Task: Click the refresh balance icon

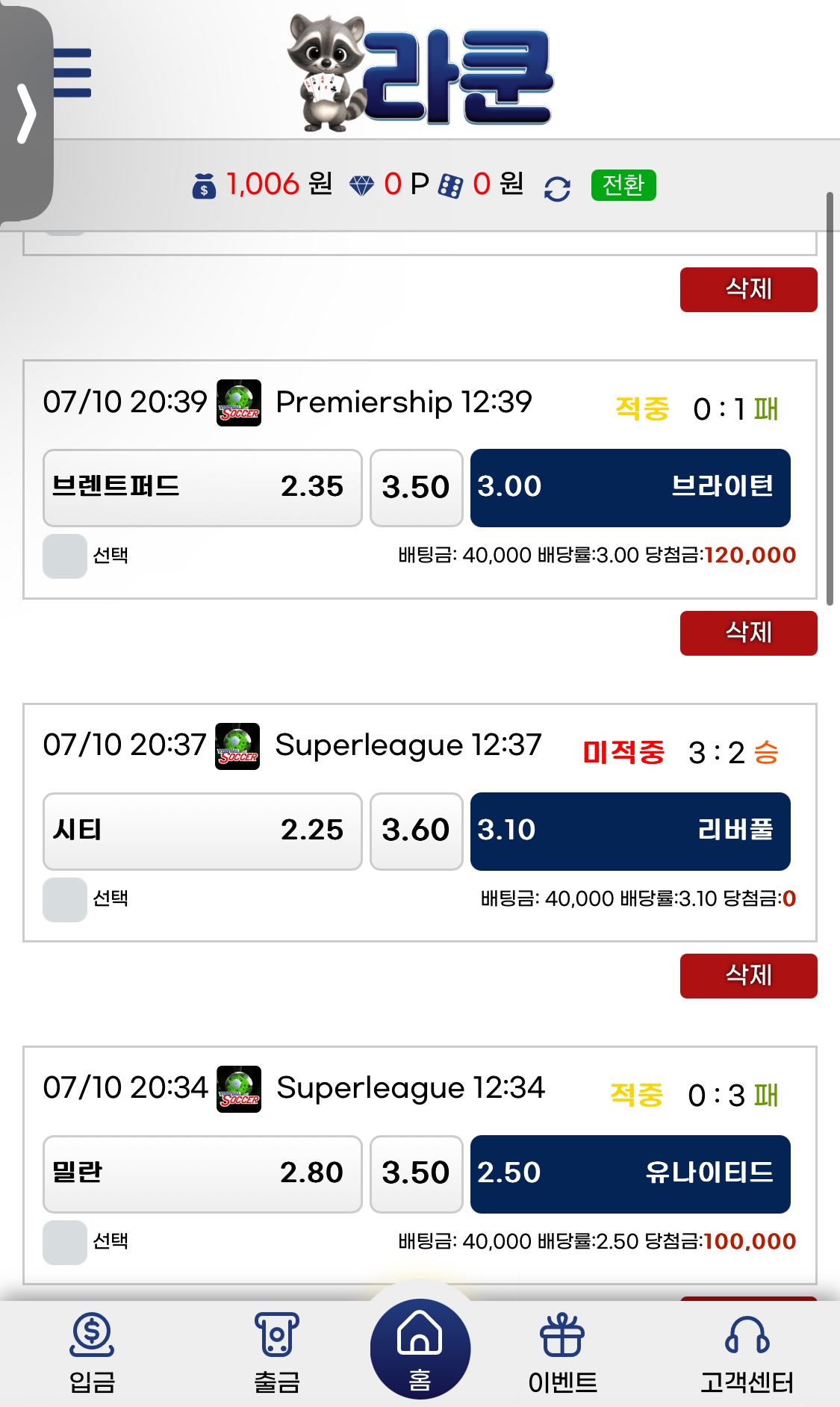Action: [557, 188]
